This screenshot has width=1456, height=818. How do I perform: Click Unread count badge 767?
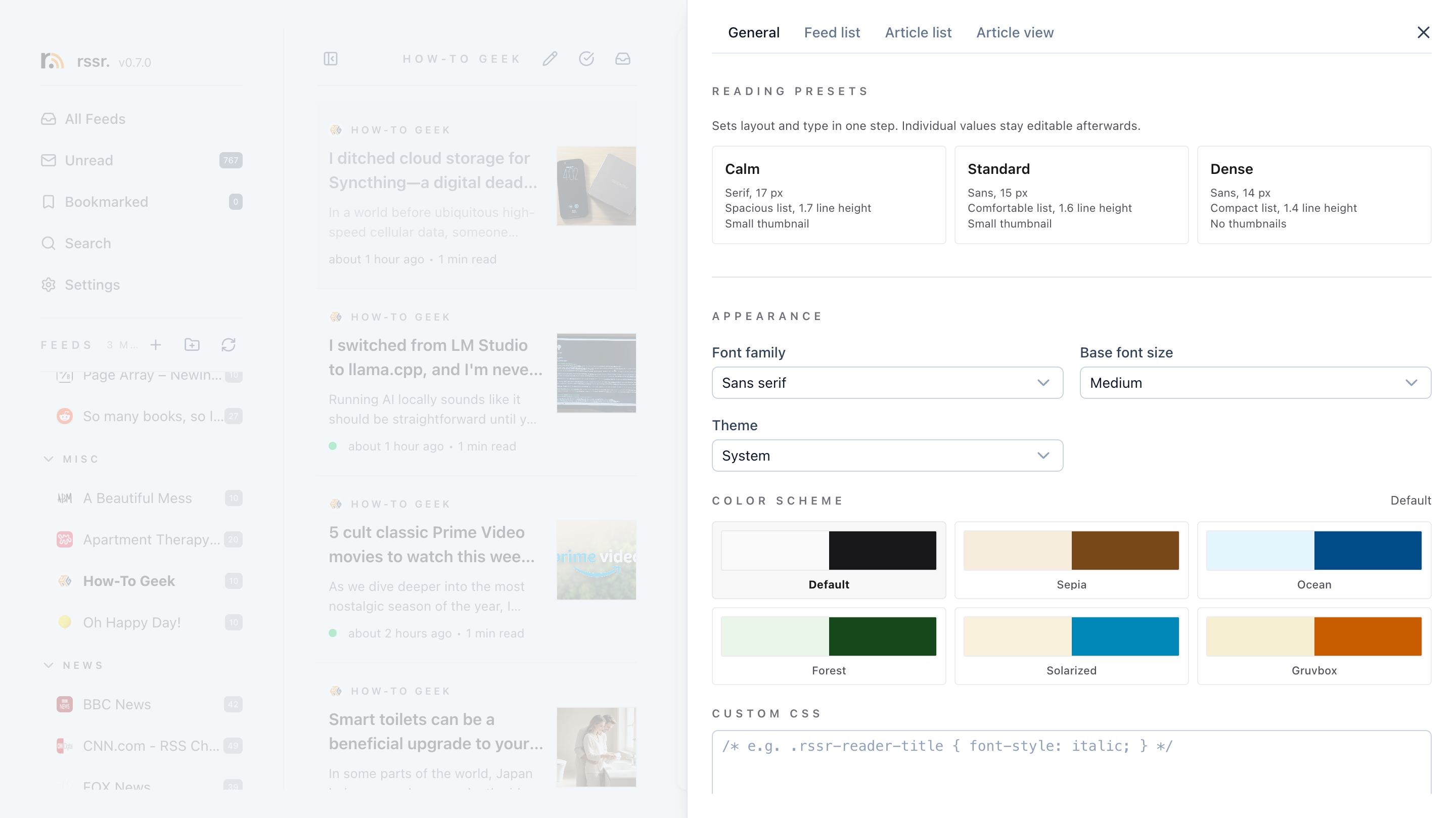click(231, 160)
